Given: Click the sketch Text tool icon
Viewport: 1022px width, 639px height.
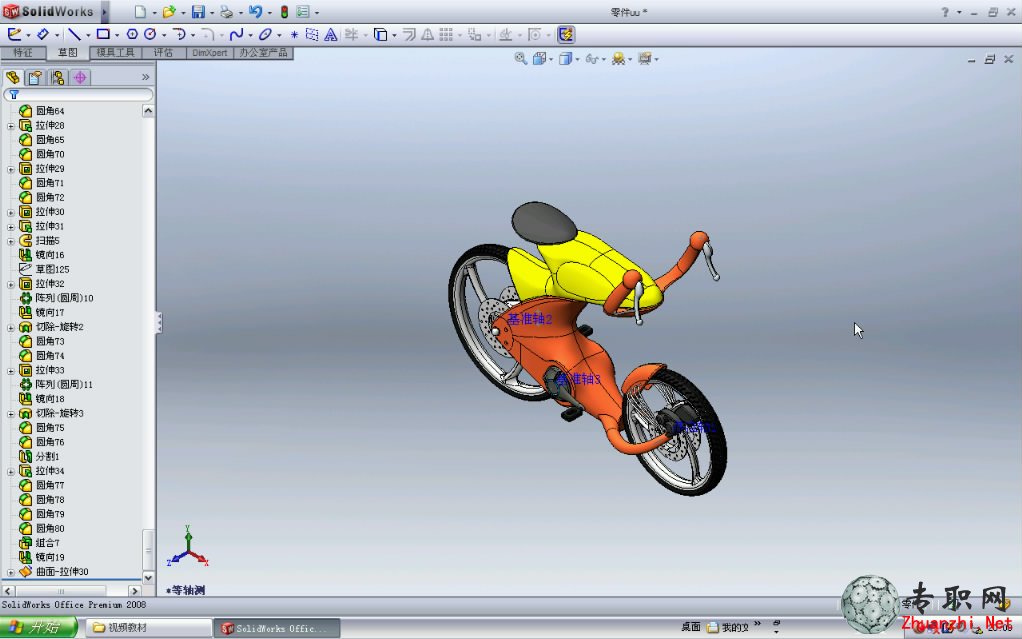Looking at the screenshot, I should pyautogui.click(x=330, y=34).
